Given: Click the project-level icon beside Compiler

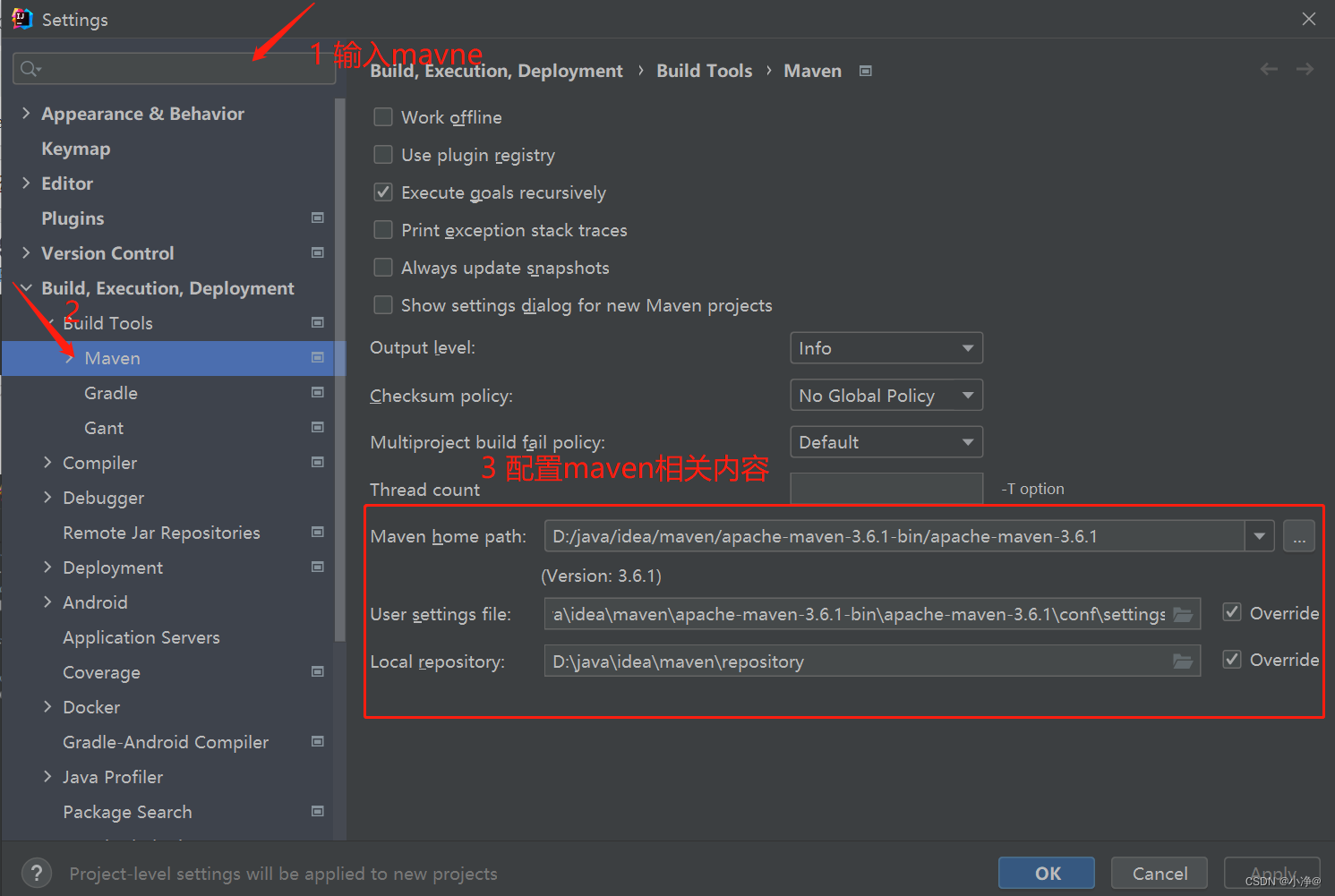Looking at the screenshot, I should pyautogui.click(x=317, y=462).
